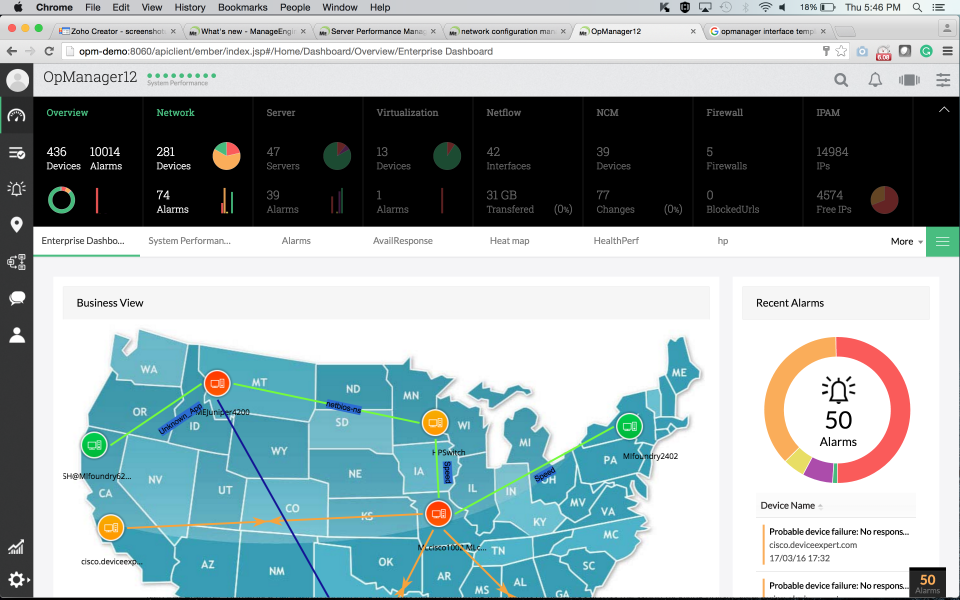The width and height of the screenshot is (960, 600).
Task: Open the reports chart icon in sidebar
Action: point(17,547)
